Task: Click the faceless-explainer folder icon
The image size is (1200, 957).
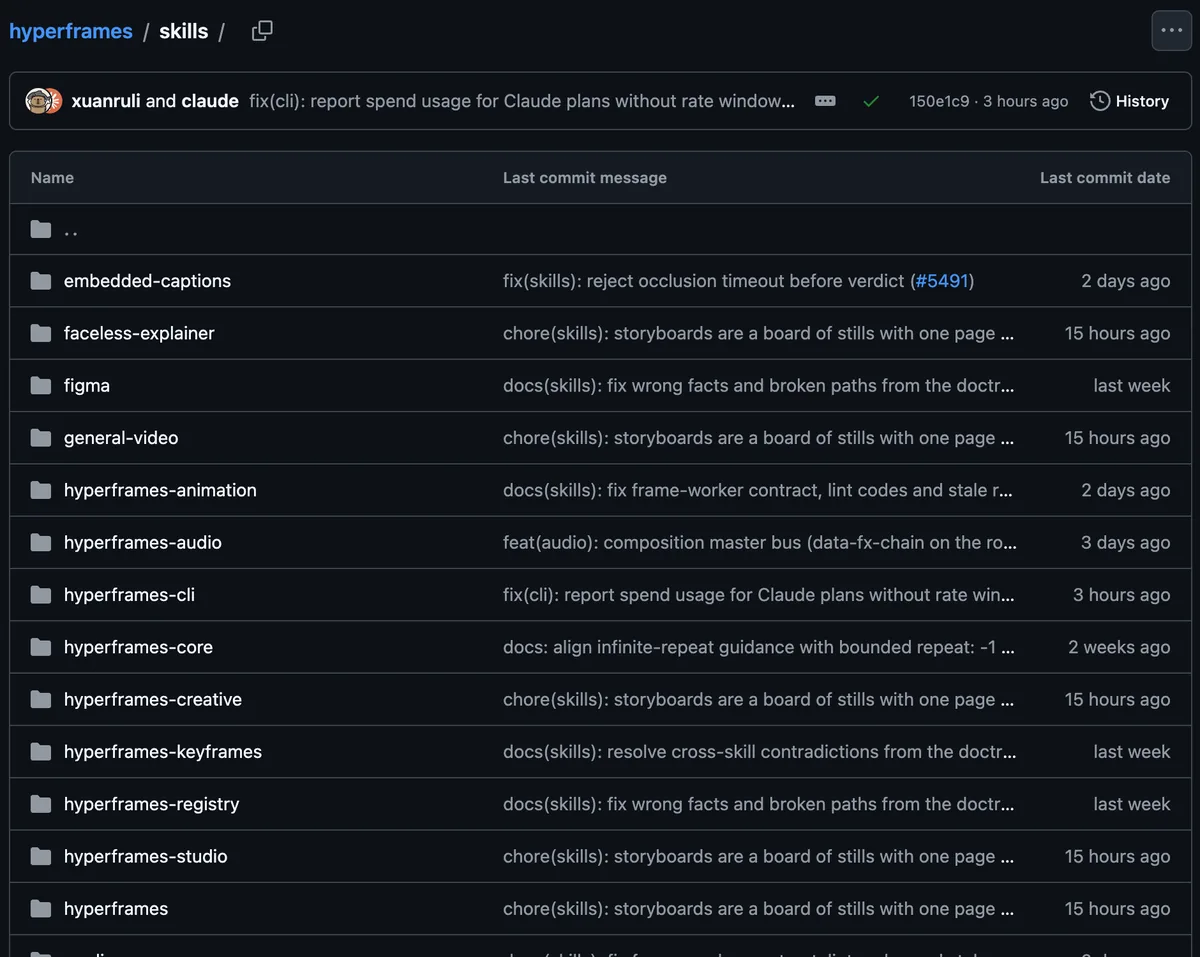Action: coord(41,333)
